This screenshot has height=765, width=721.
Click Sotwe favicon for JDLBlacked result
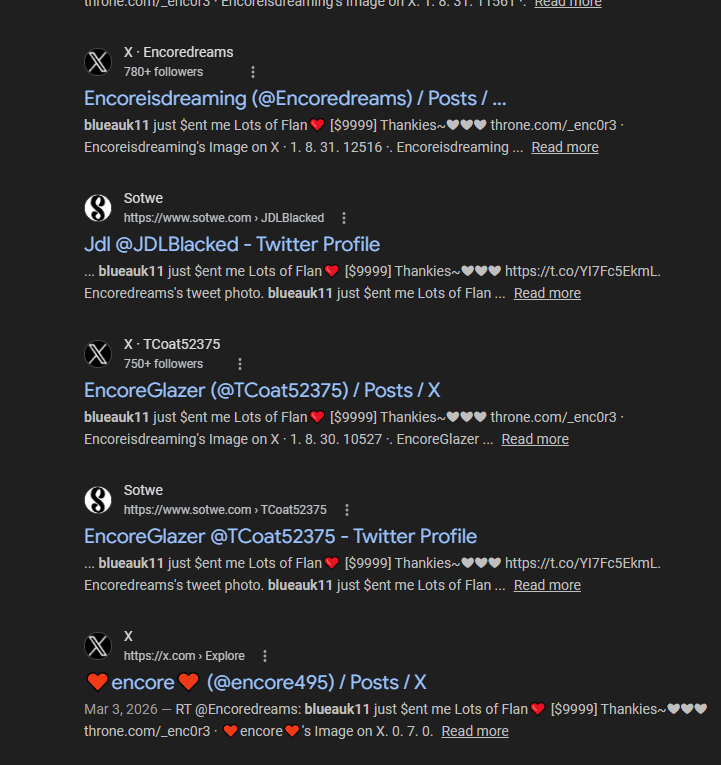[98, 208]
